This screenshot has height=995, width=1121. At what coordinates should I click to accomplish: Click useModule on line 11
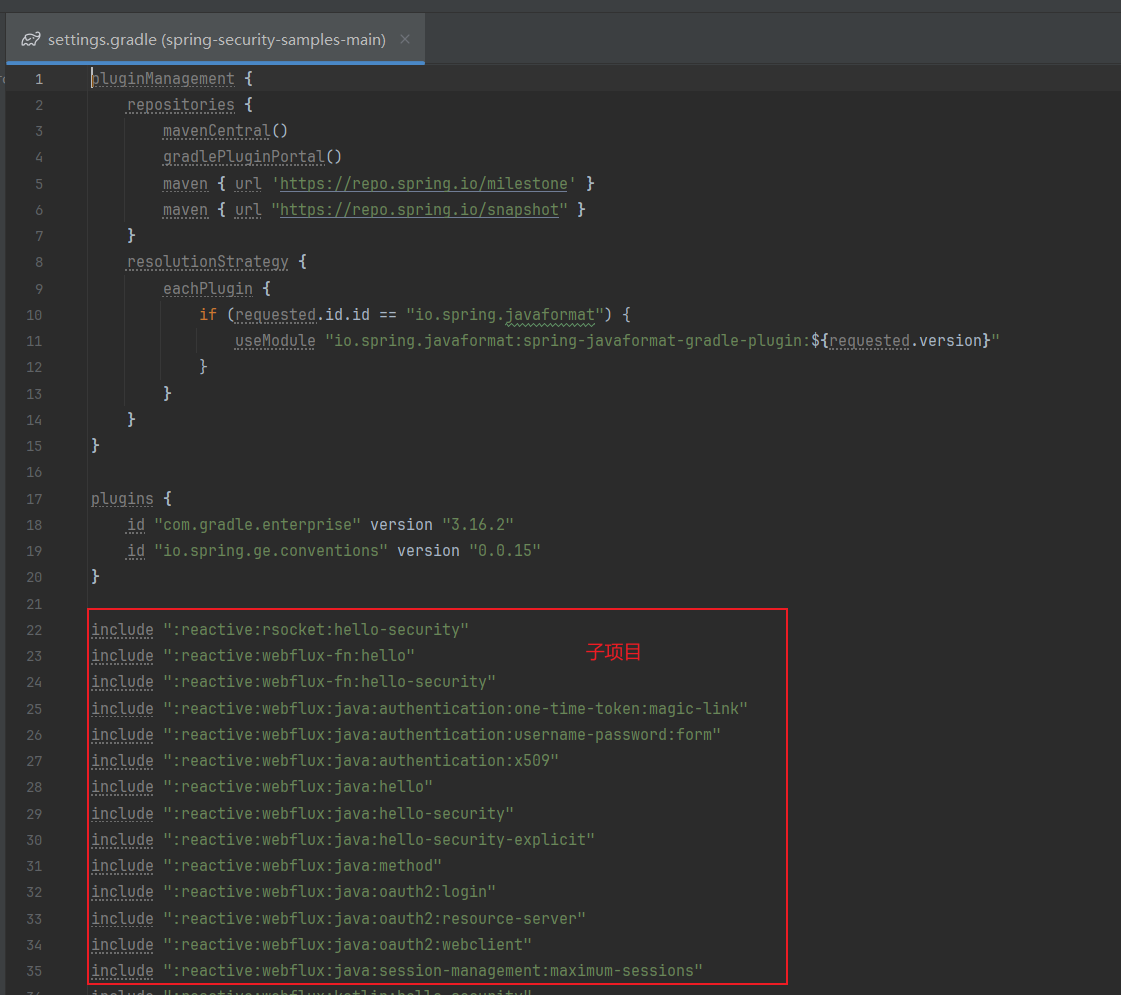[275, 341]
